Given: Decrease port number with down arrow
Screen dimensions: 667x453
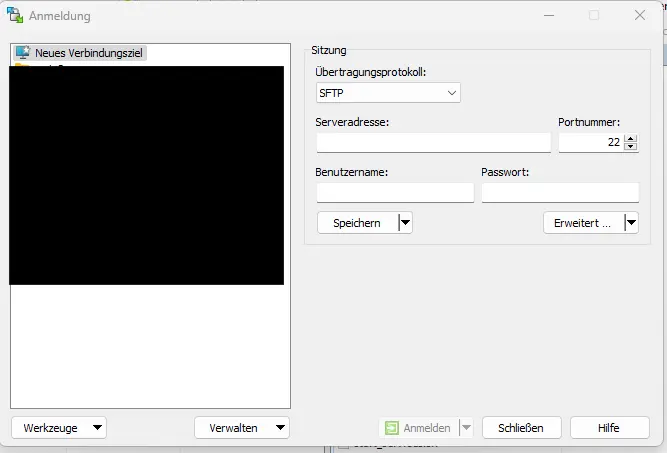Looking at the screenshot, I should (630, 148).
